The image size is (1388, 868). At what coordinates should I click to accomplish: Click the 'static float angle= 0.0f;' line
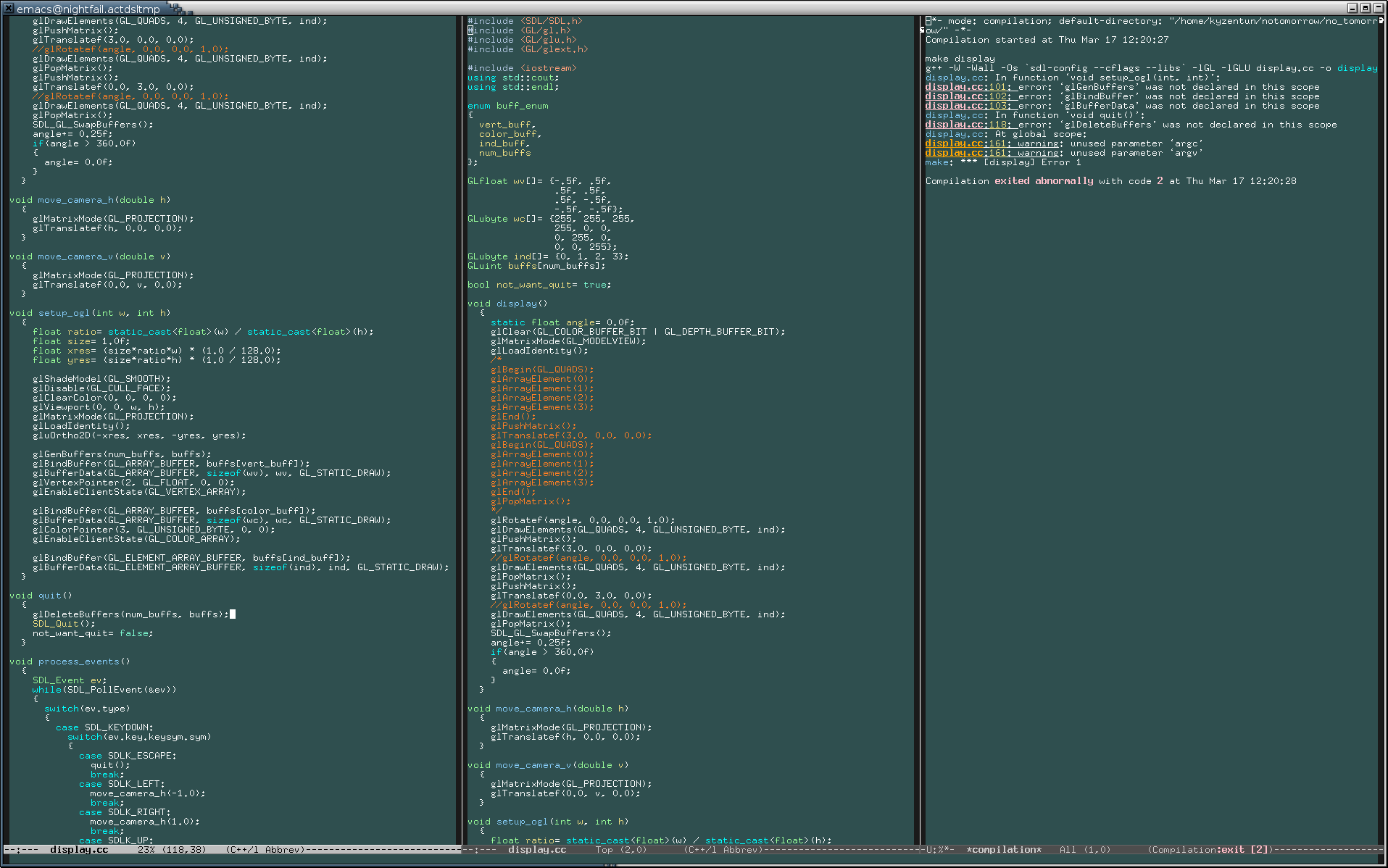(562, 322)
